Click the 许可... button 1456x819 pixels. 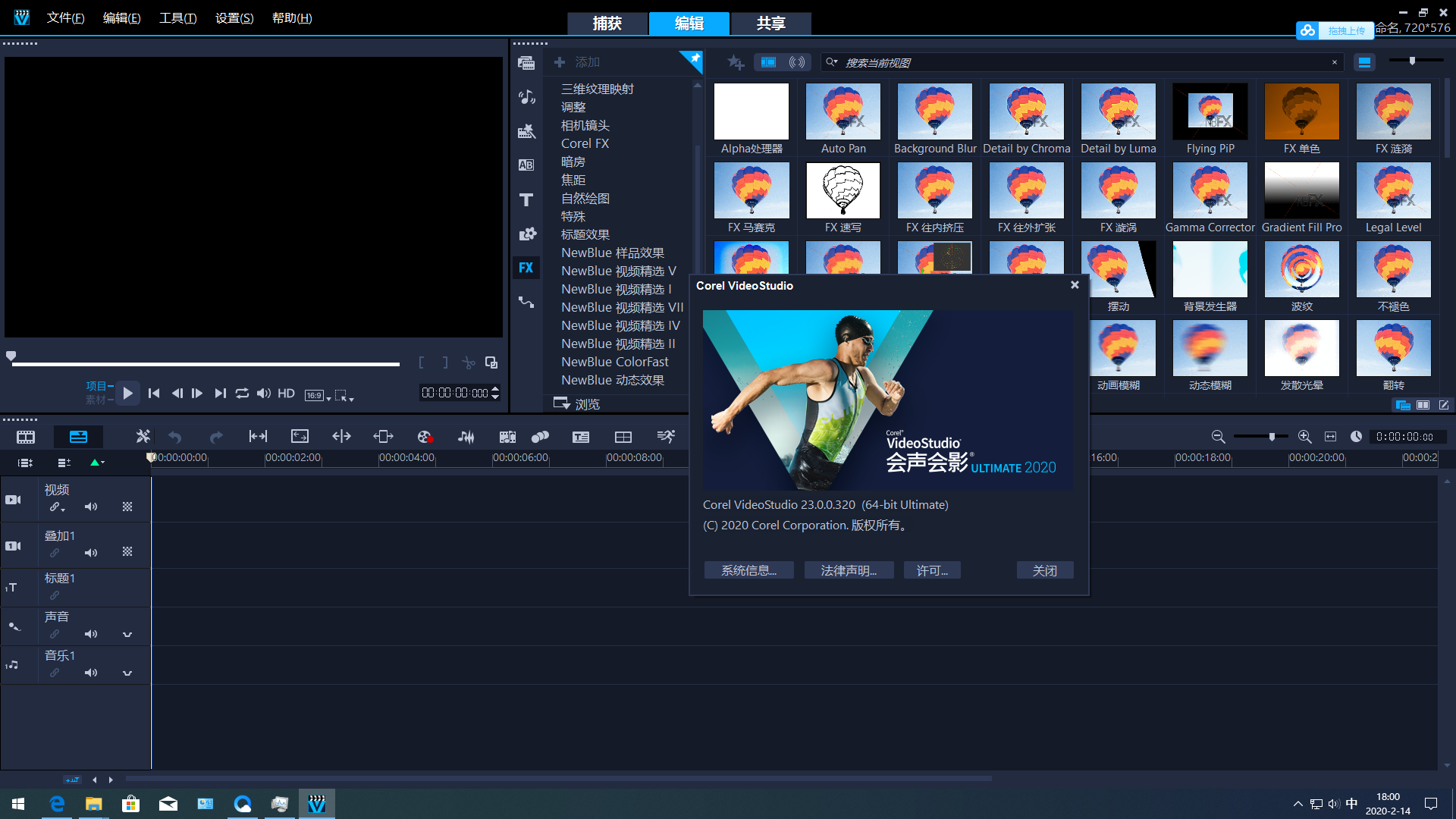coord(932,570)
